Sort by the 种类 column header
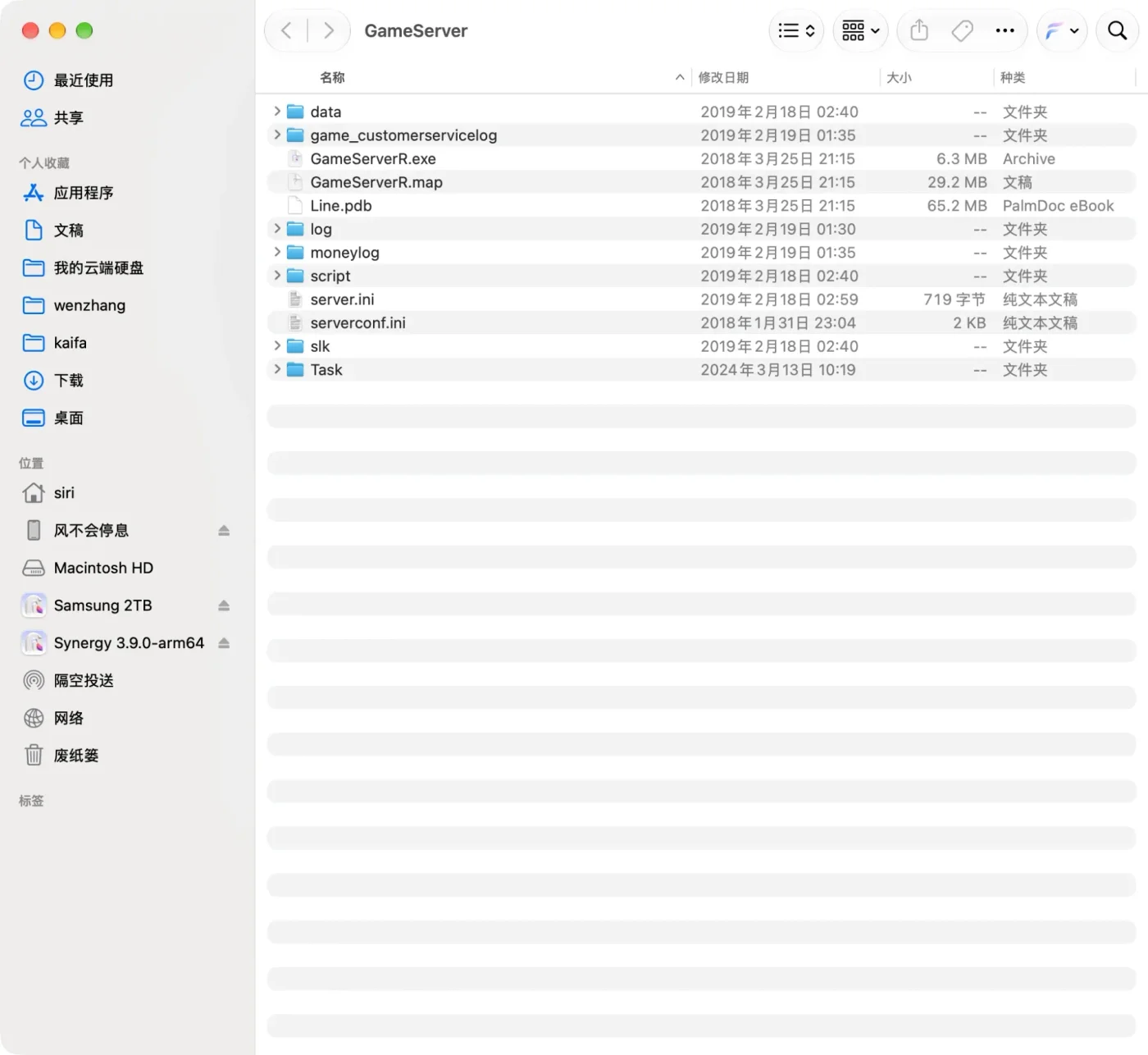Viewport: 1148px width, 1055px height. pos(1013,78)
